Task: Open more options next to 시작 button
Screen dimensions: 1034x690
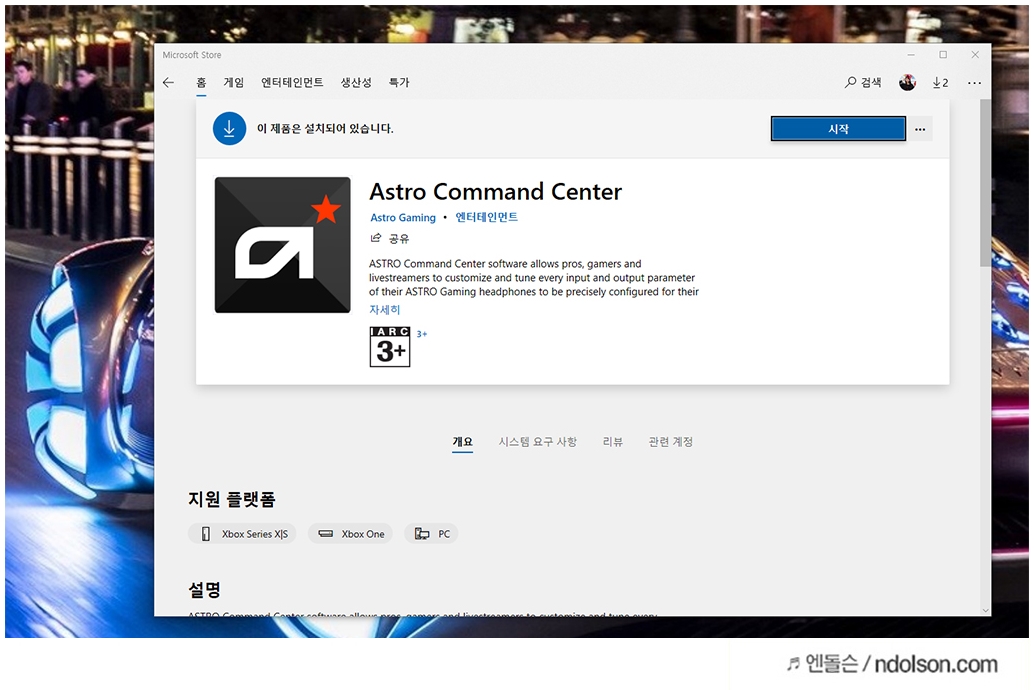Action: coord(920,129)
